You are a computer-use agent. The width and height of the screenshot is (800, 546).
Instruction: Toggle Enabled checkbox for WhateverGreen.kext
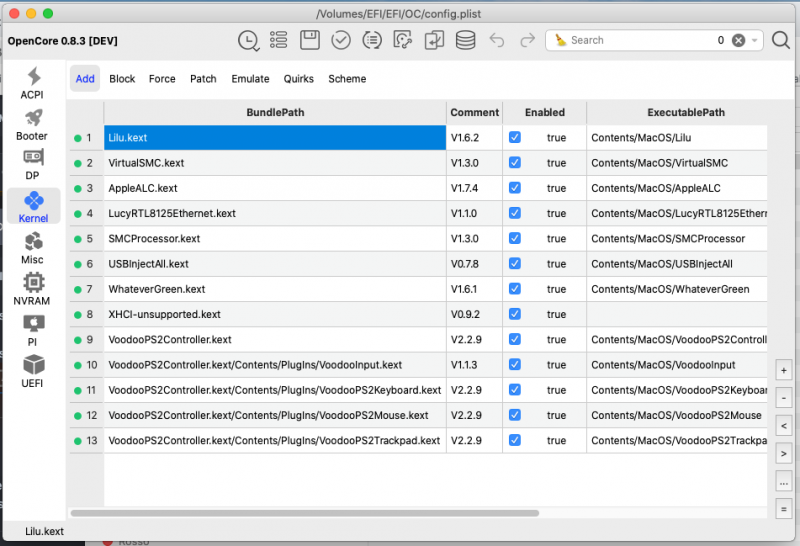(515, 289)
